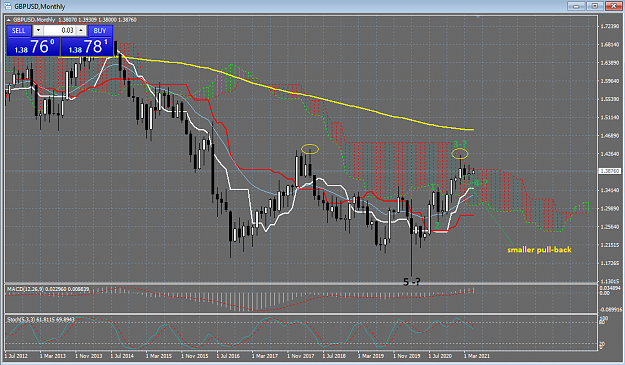Viewport: 625px width, 365px height.
Task: Select the green '3-?' wave label
Action: (x=460, y=144)
